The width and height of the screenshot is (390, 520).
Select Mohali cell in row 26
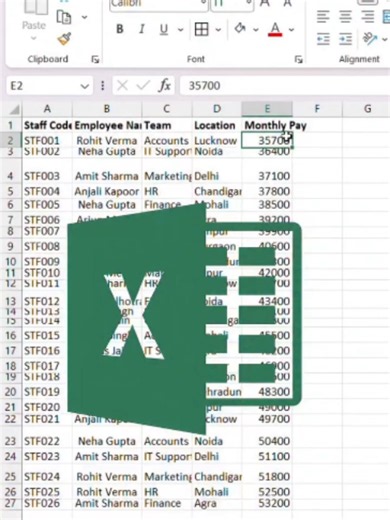[x=217, y=492]
